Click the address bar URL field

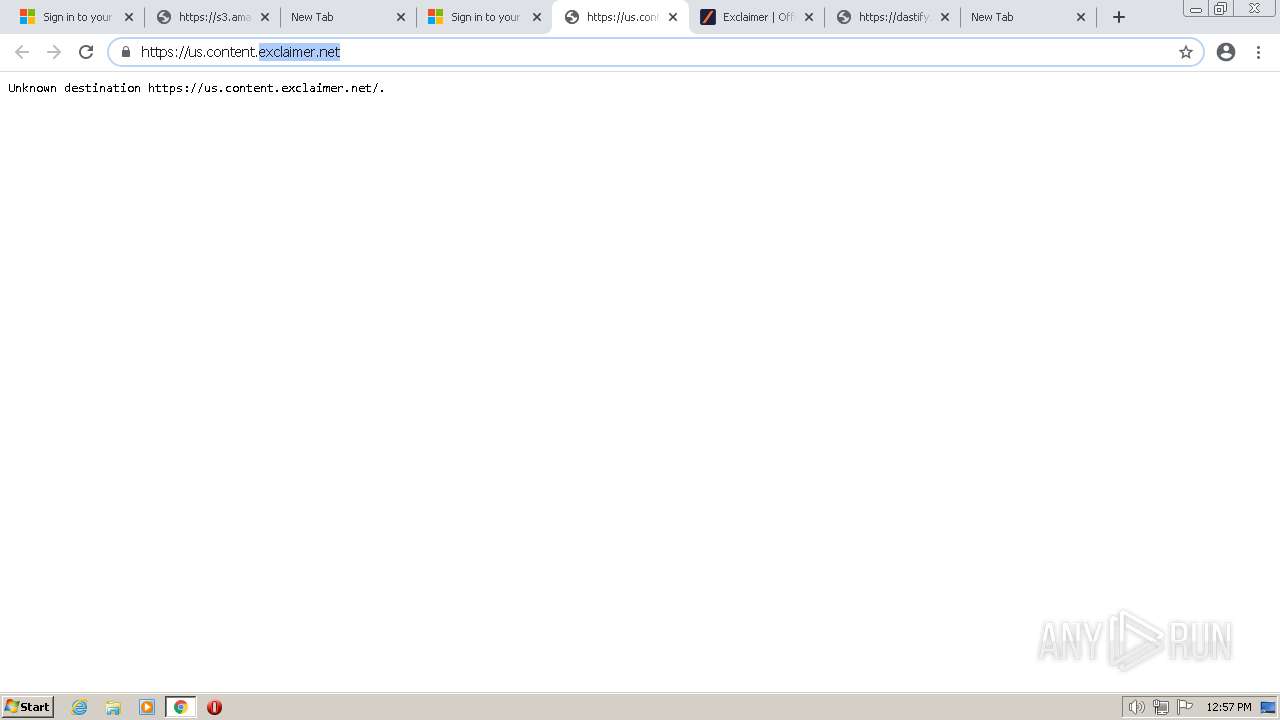655,52
